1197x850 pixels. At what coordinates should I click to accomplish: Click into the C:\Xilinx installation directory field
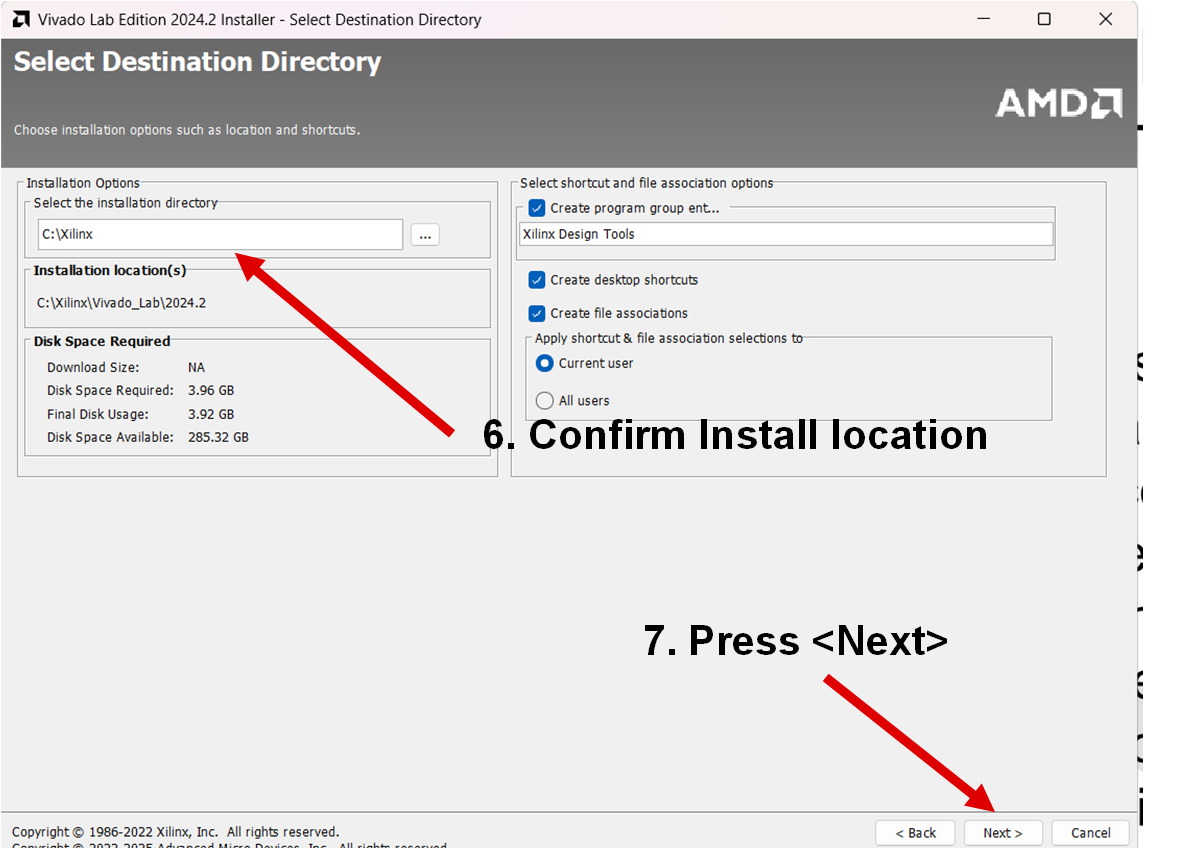pos(220,235)
